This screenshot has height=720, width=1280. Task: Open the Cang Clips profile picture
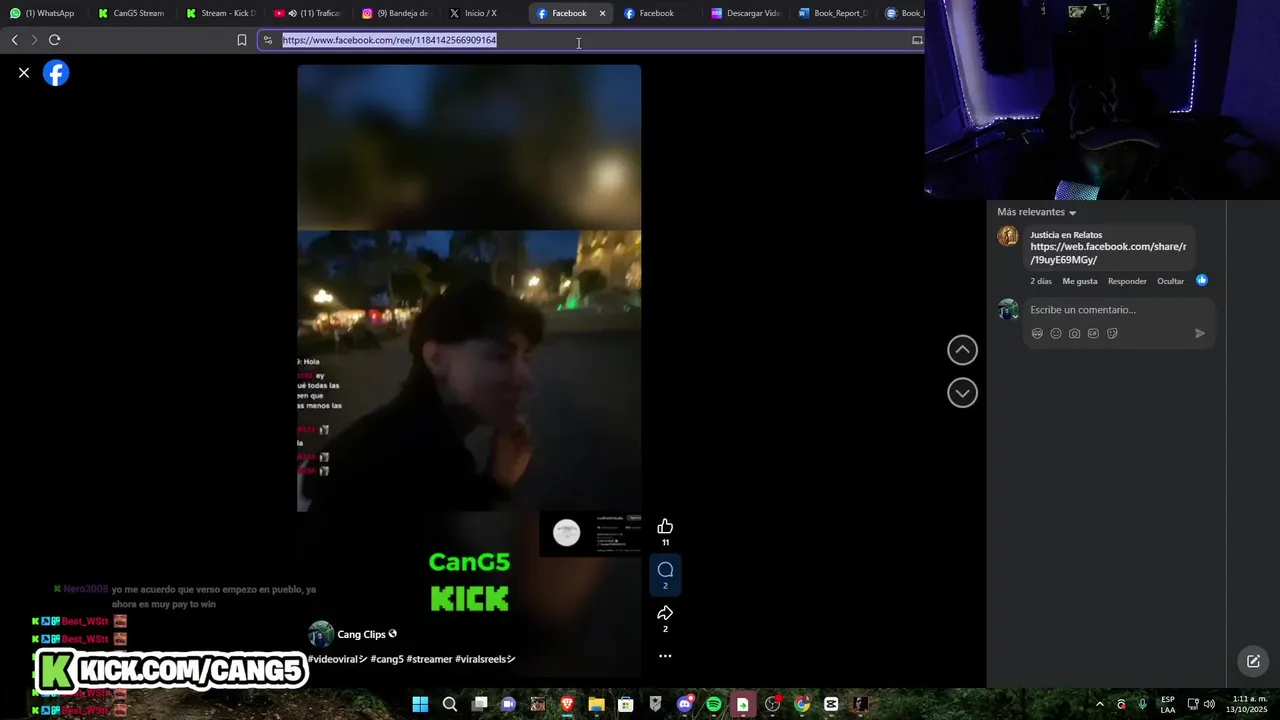point(321,634)
